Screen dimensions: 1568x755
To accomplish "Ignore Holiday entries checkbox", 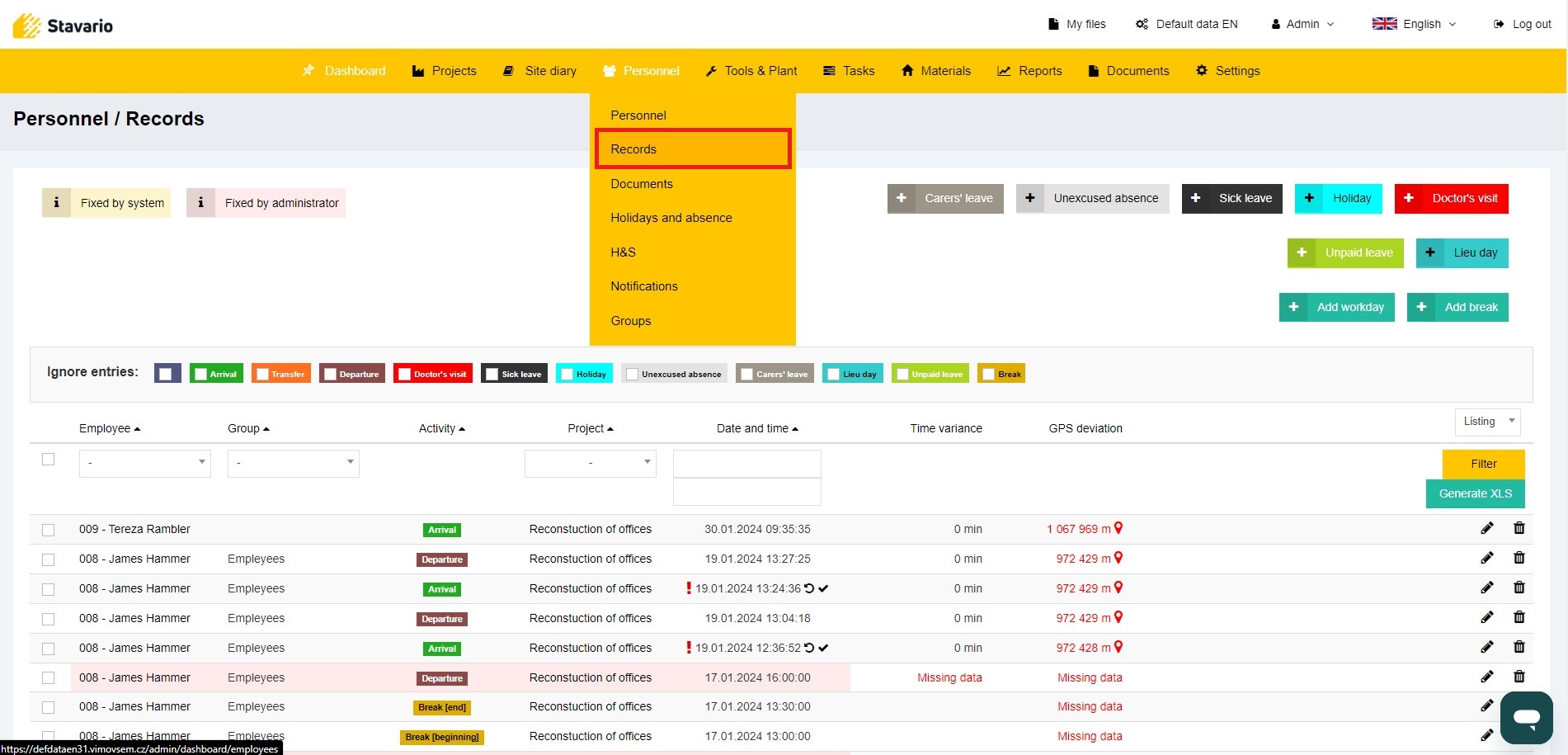I will click(567, 374).
